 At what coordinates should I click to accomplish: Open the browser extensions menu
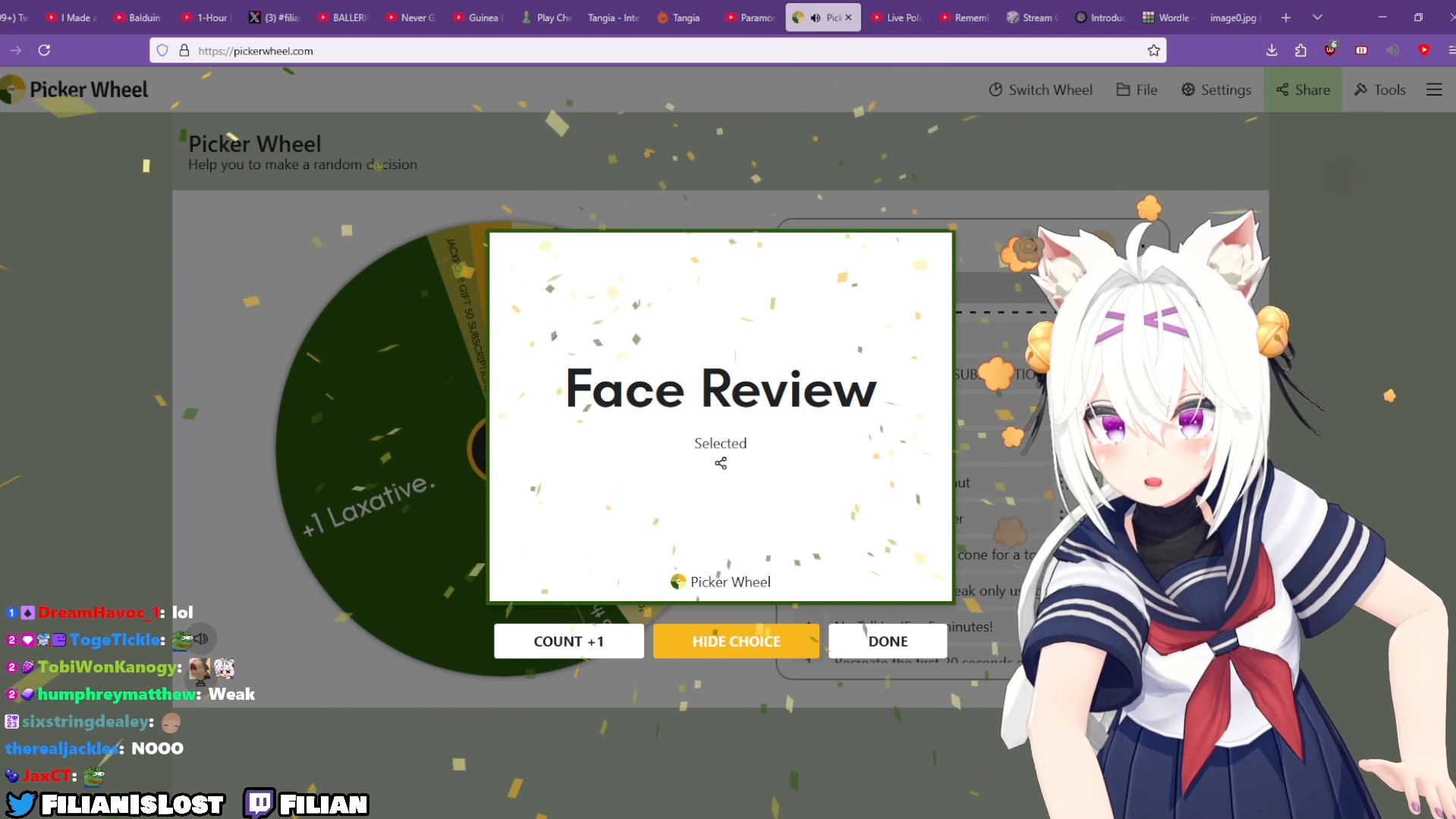1300,50
